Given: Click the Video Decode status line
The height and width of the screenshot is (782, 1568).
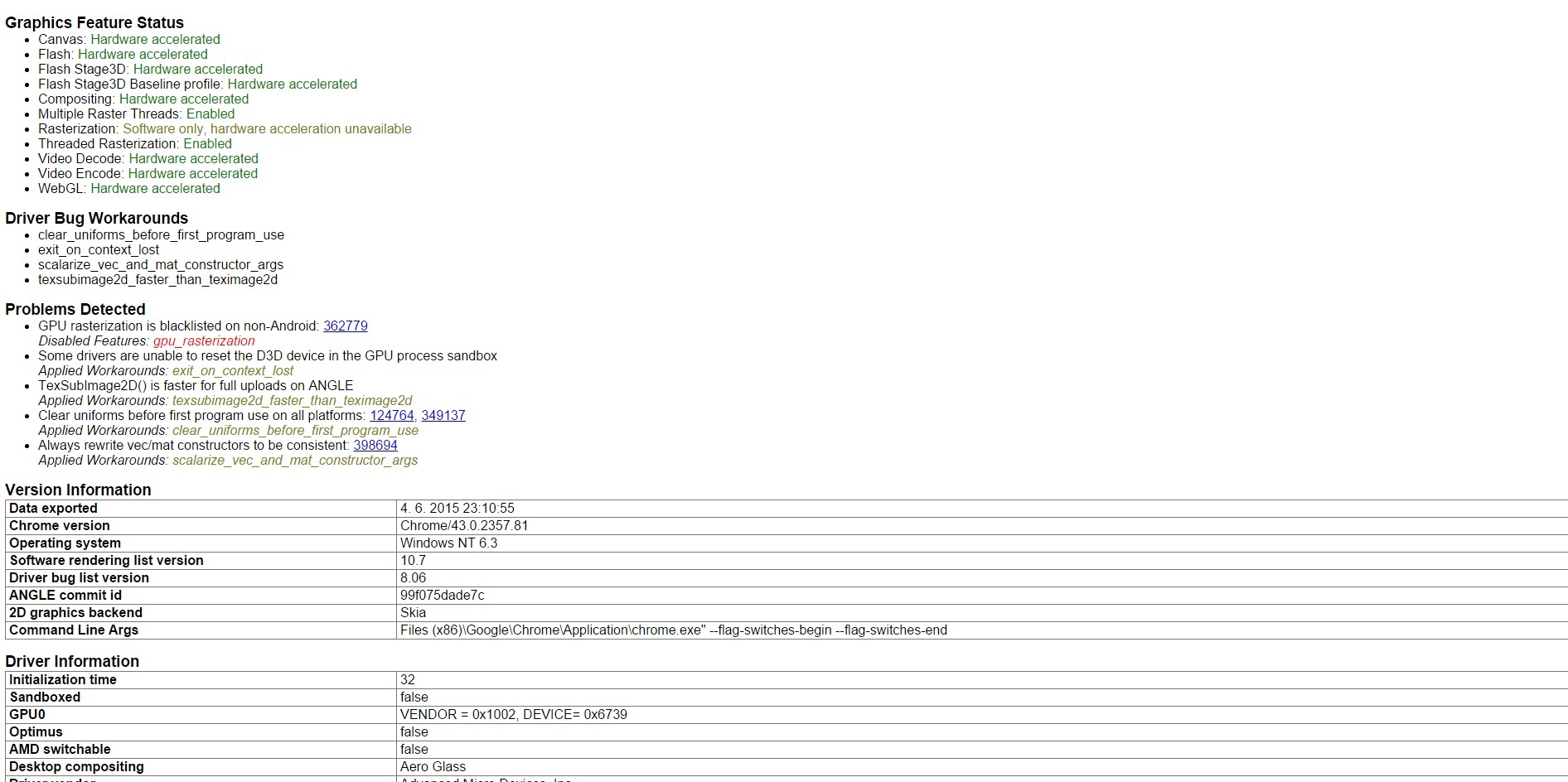Looking at the screenshot, I should 148,159.
